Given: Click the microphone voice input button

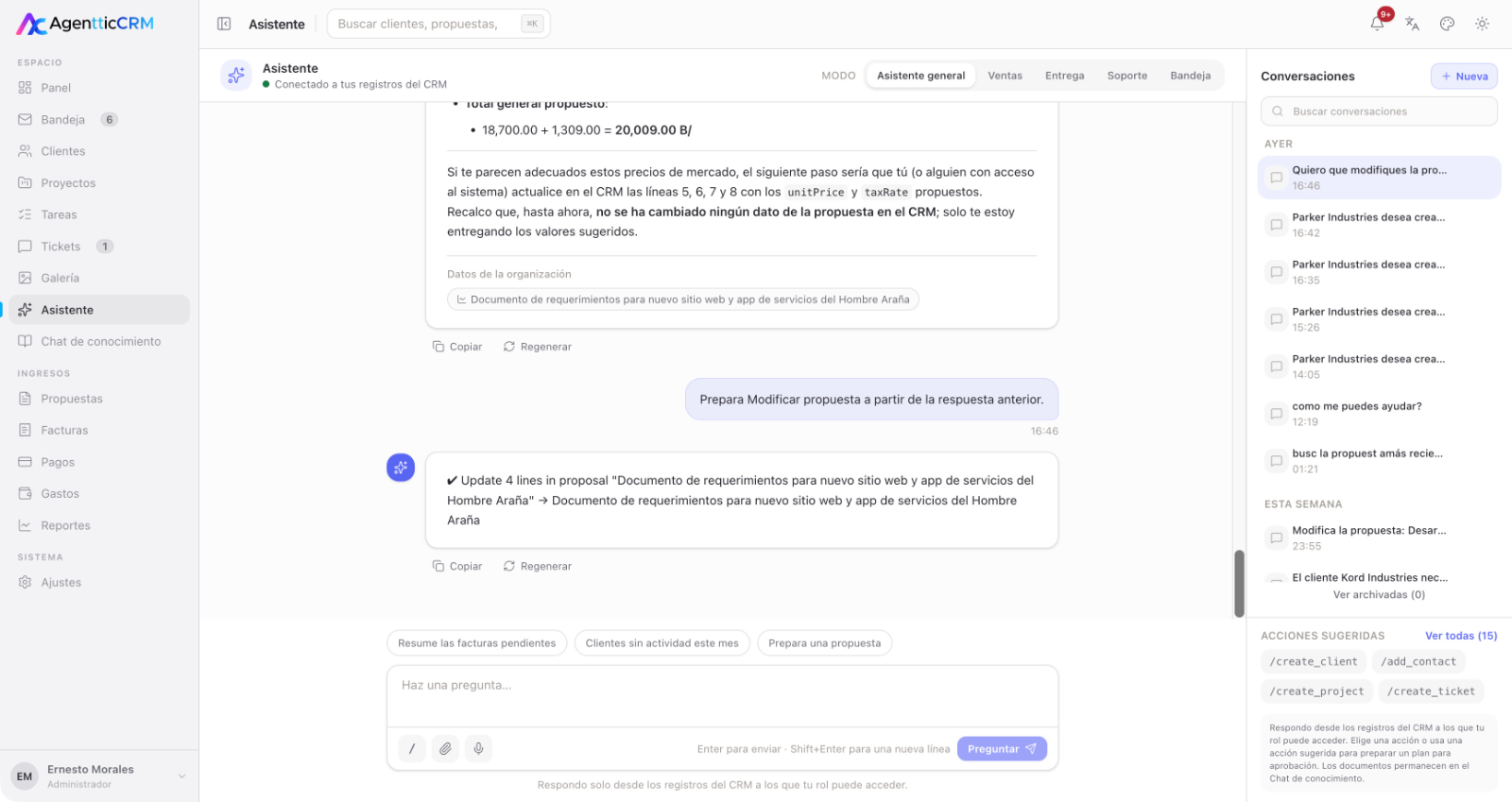Looking at the screenshot, I should (479, 748).
